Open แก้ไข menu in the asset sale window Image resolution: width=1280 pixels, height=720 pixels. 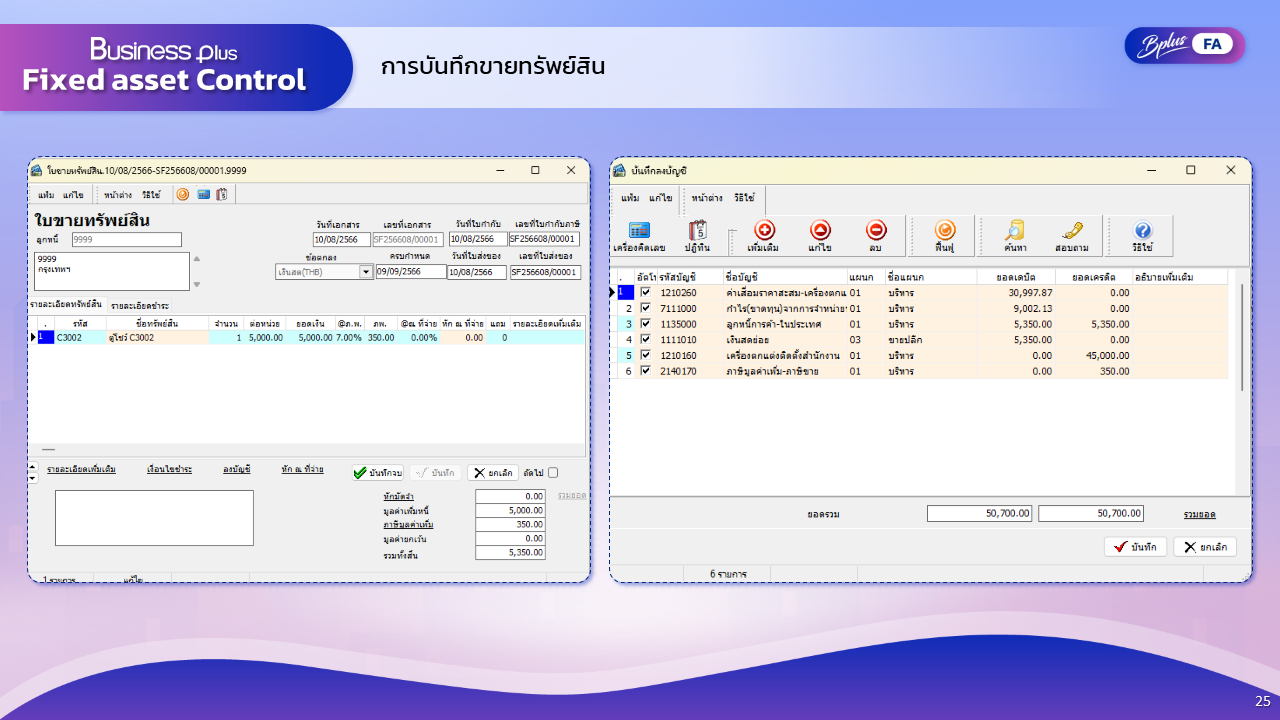tap(73, 195)
